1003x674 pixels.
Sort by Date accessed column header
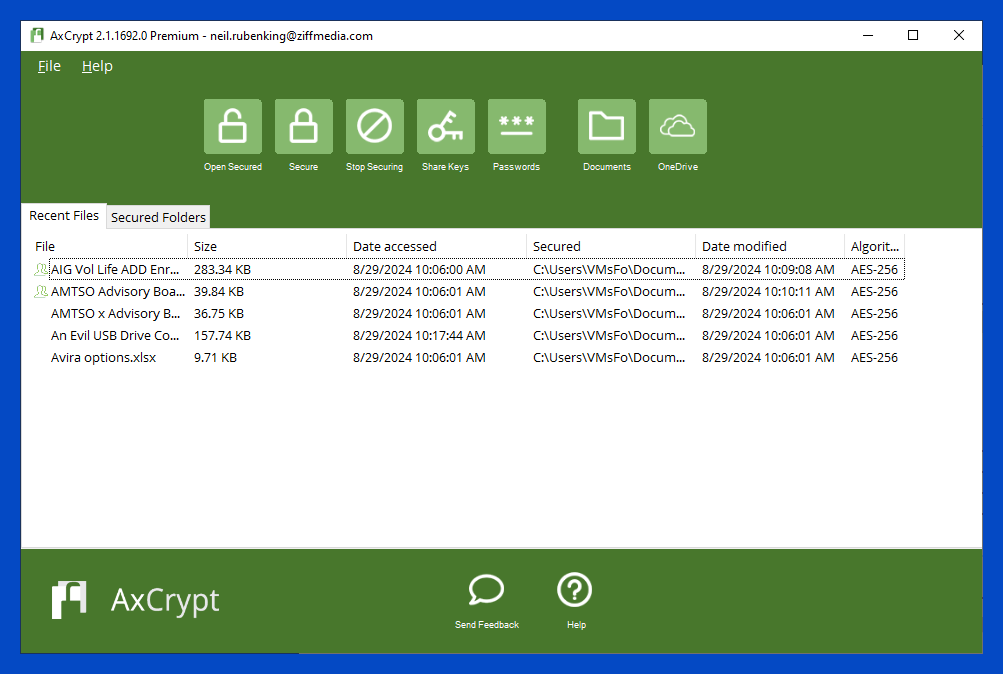[436, 246]
